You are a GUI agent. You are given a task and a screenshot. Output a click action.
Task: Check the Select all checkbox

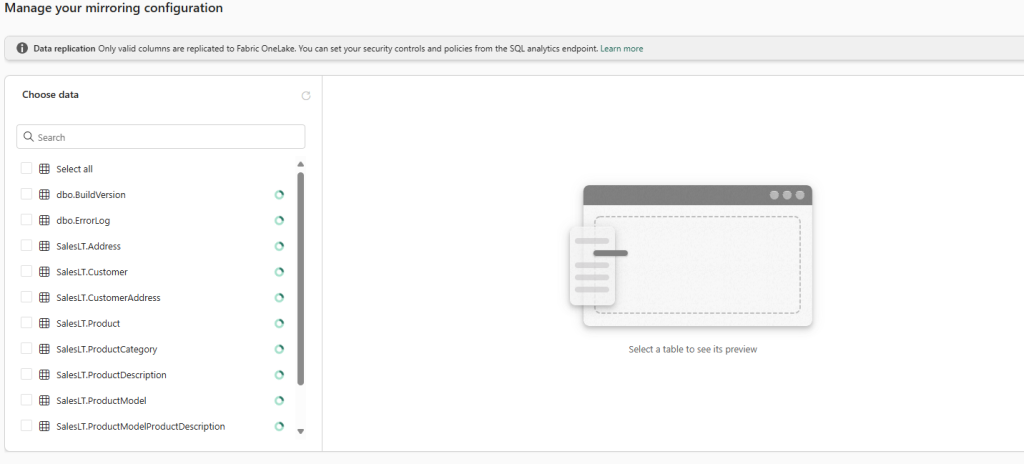[26, 168]
